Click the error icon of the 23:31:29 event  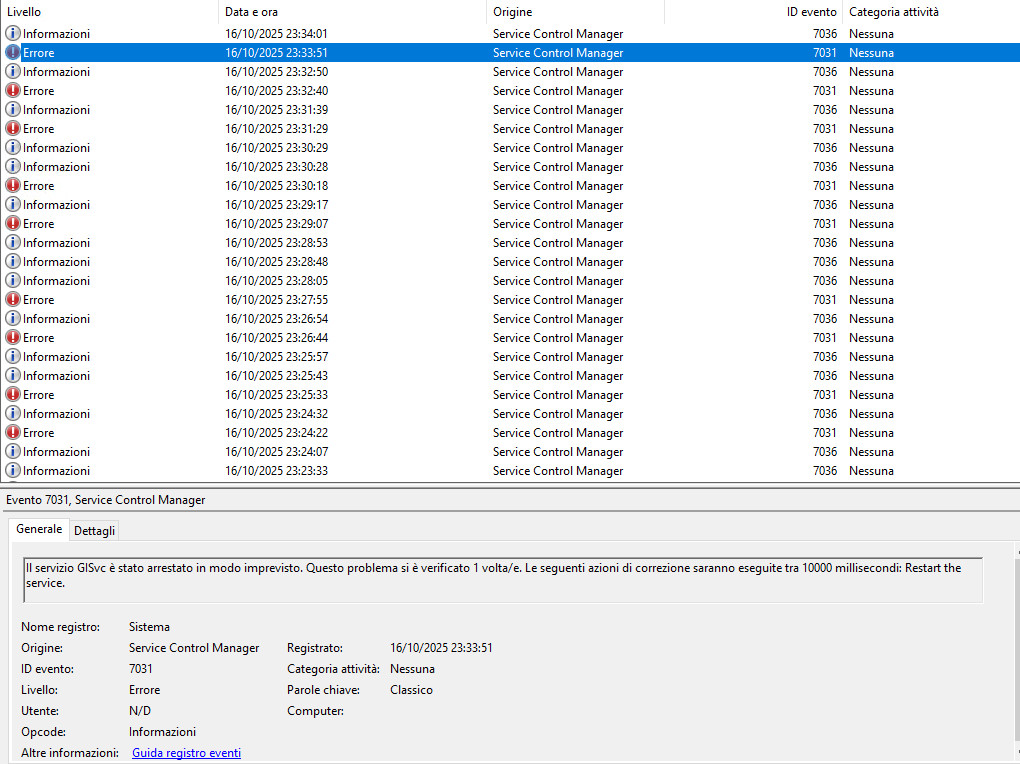(x=13, y=129)
